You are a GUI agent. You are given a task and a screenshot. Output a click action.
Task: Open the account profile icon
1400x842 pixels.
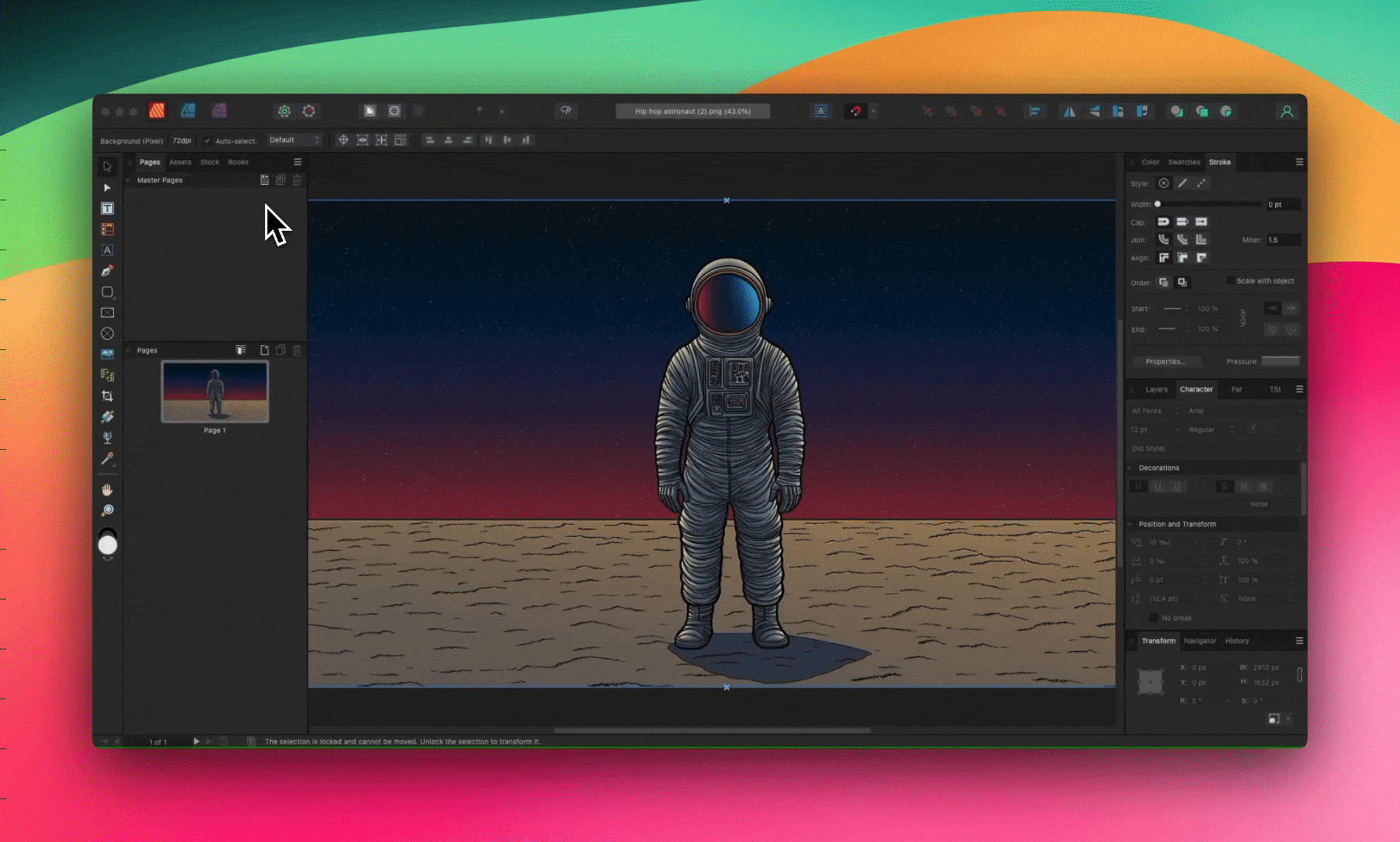pyautogui.click(x=1287, y=111)
